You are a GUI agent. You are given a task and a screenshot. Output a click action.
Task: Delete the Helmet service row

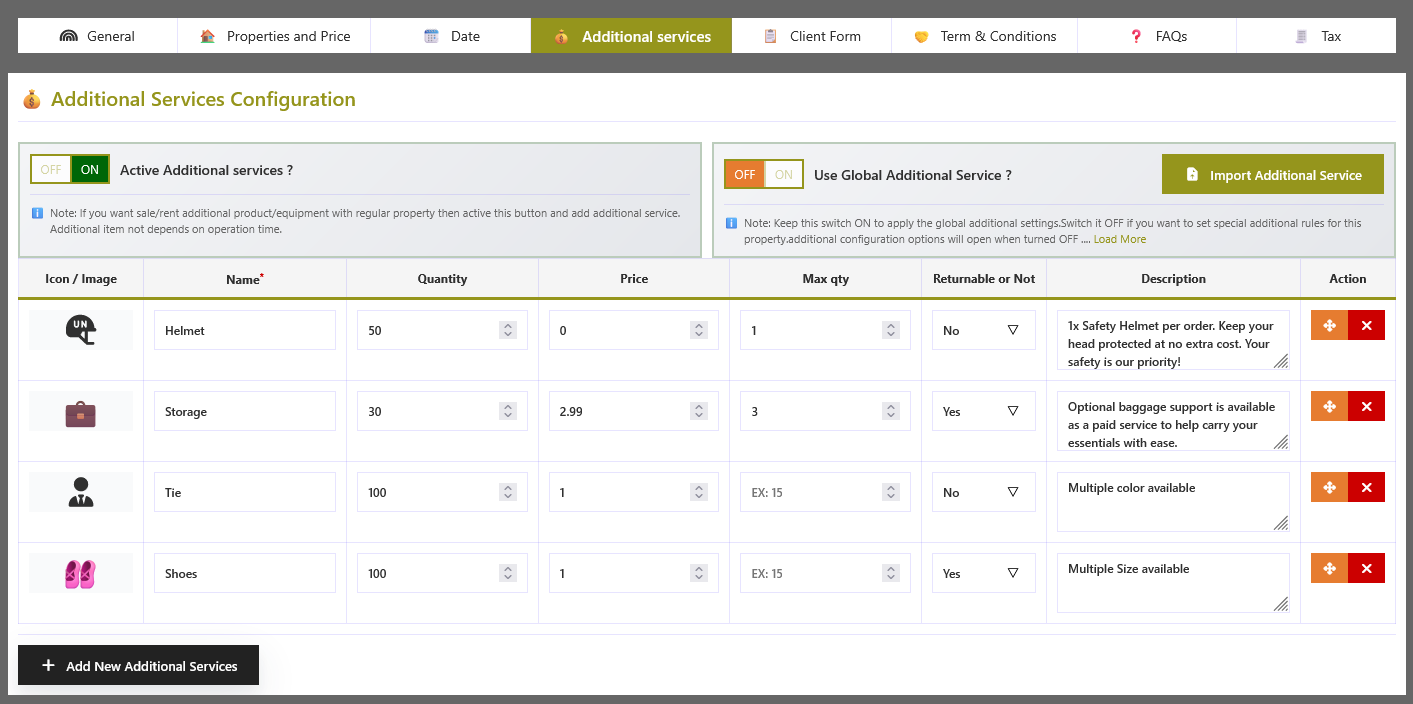click(1366, 325)
